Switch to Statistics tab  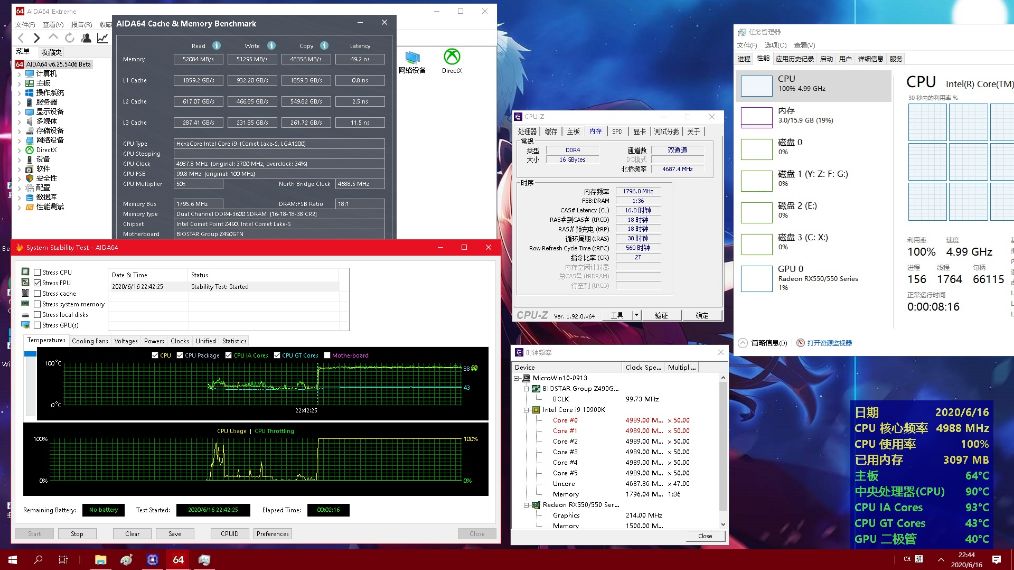pos(234,341)
